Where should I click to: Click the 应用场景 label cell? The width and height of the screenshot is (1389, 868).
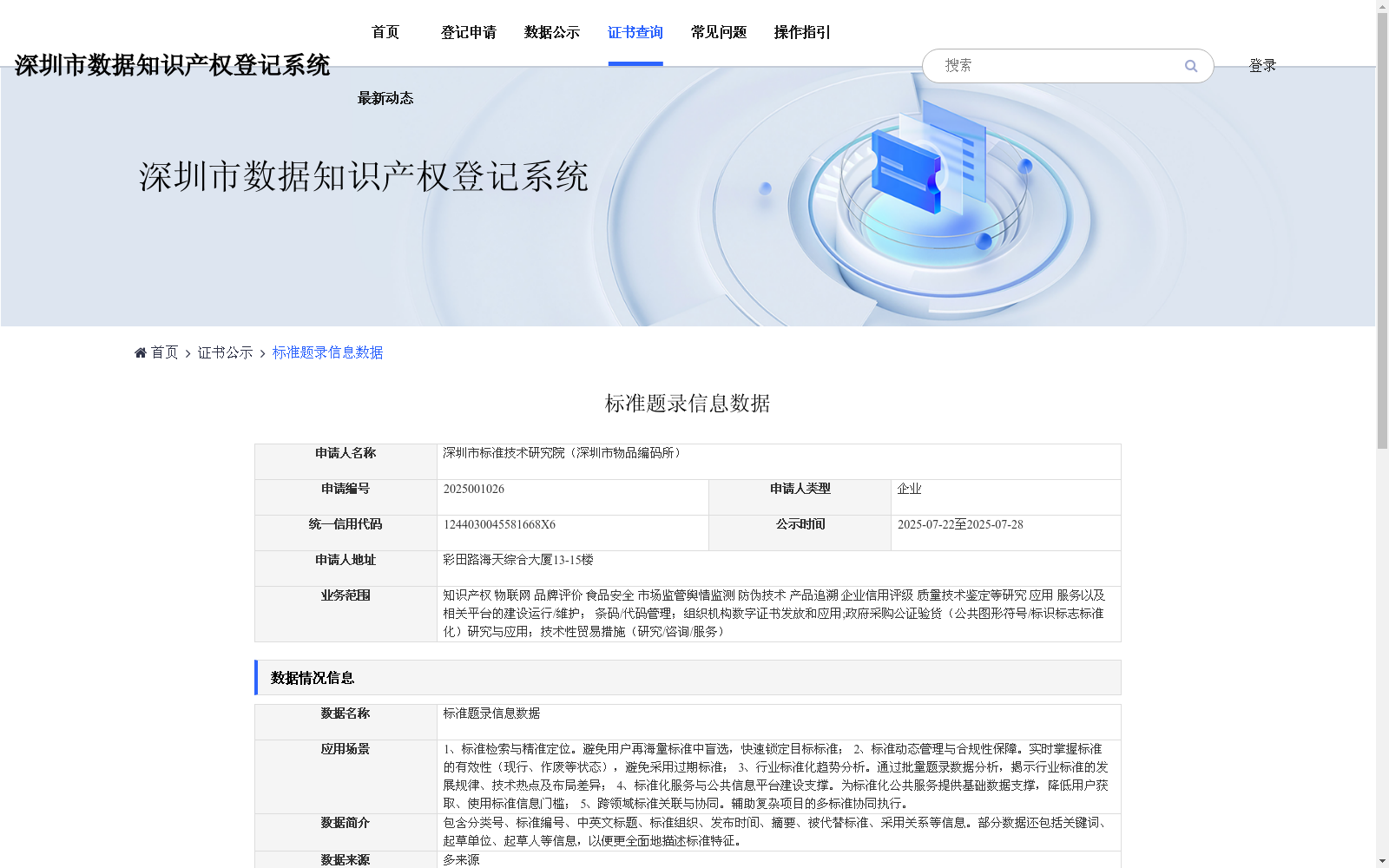(x=346, y=777)
